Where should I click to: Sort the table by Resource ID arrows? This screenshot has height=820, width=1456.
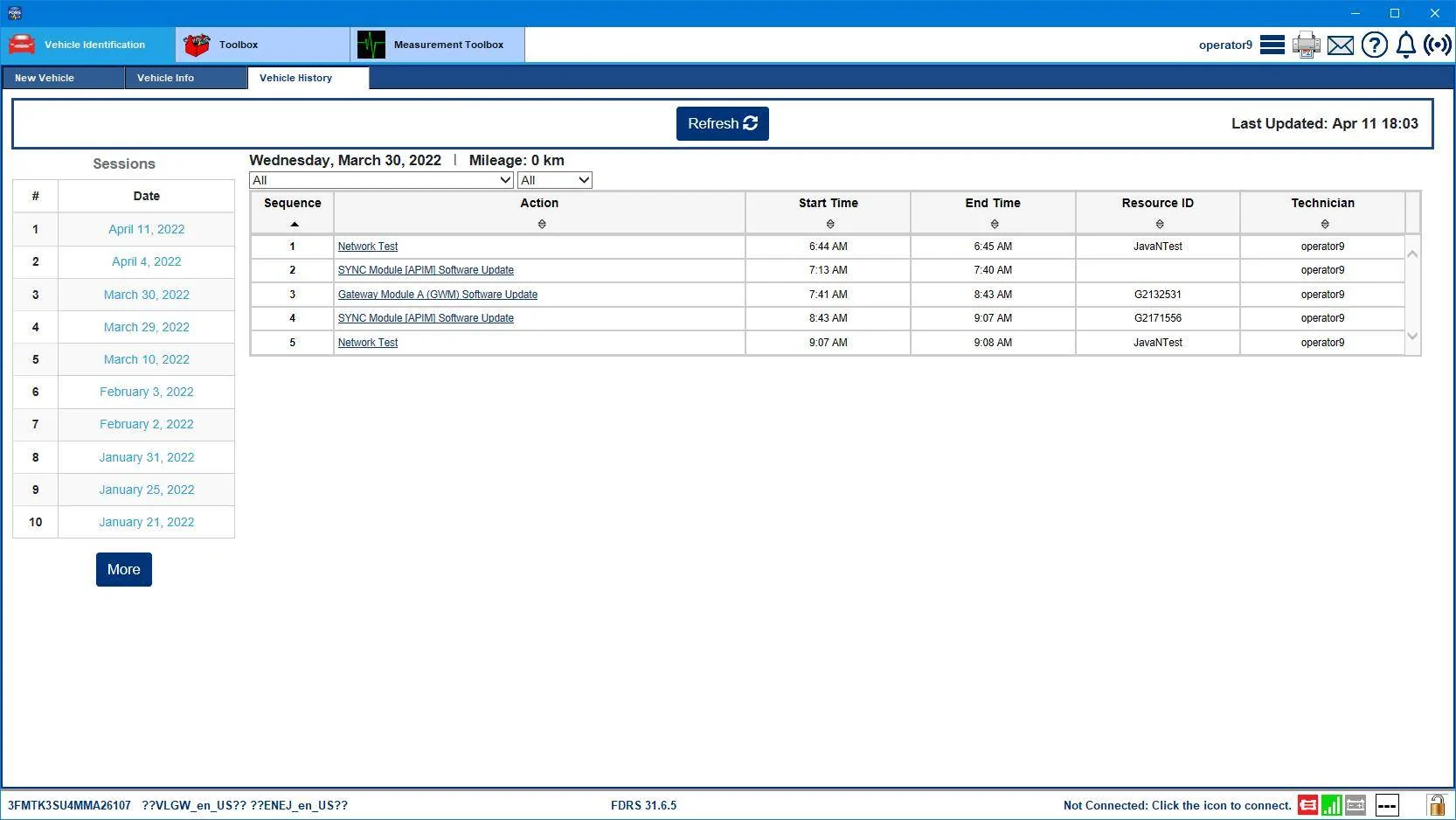(x=1160, y=225)
